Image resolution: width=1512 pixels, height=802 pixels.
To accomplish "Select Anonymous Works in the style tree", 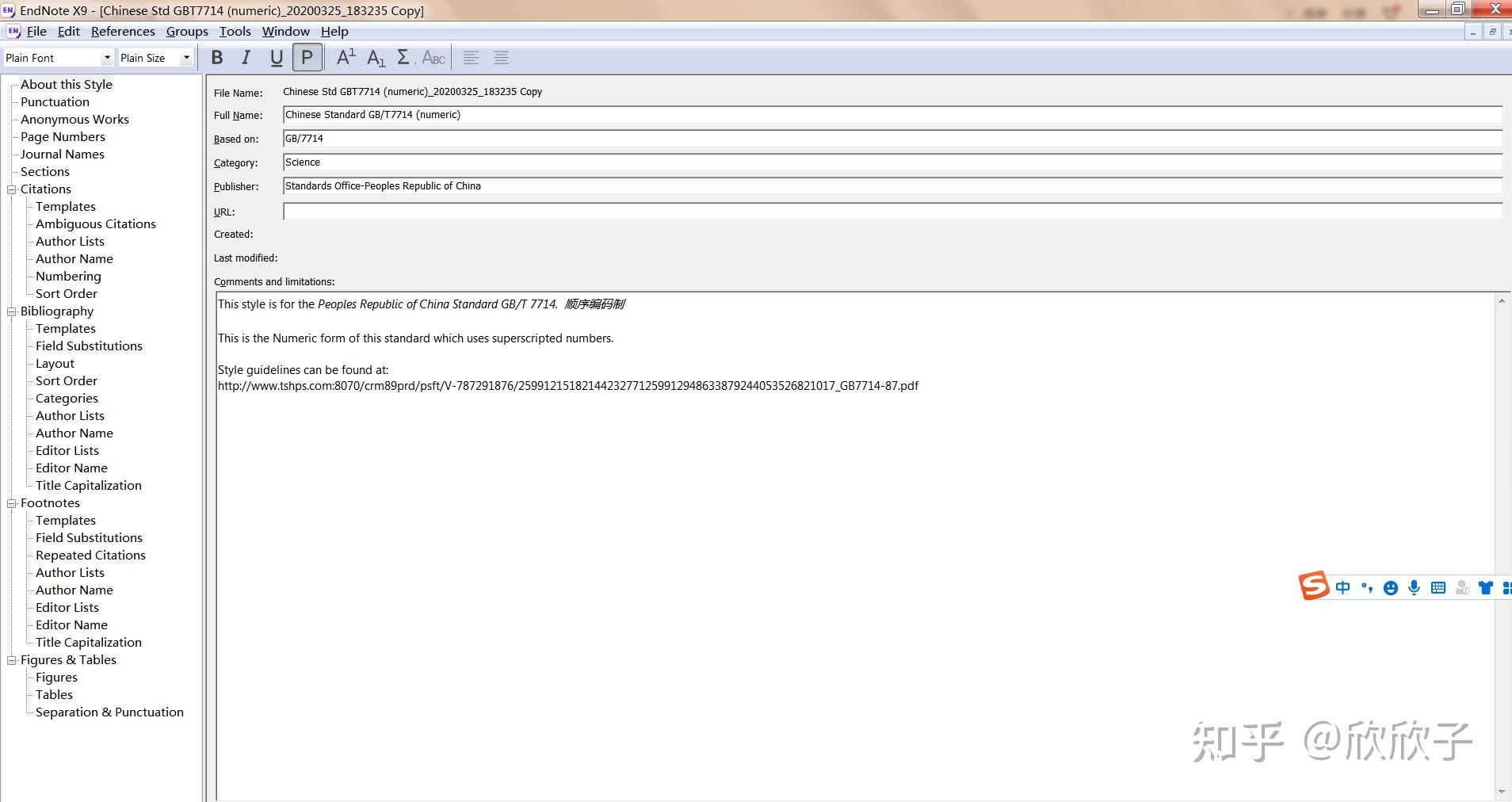I will point(74,120).
